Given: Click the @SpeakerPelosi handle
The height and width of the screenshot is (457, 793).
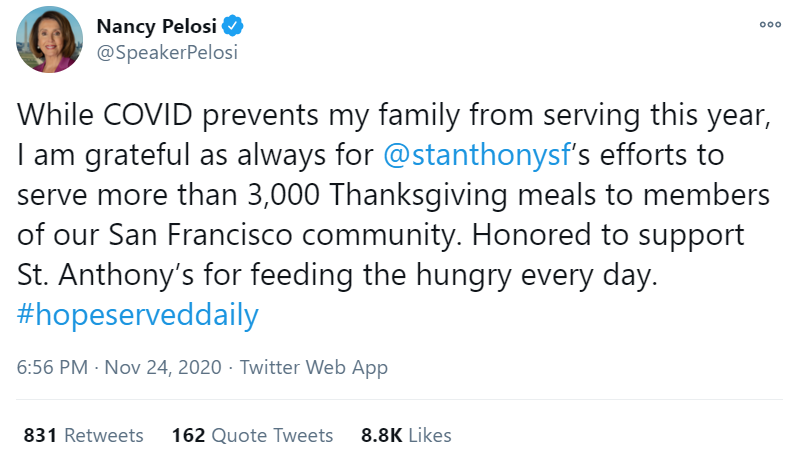Looking at the screenshot, I should 167,52.
